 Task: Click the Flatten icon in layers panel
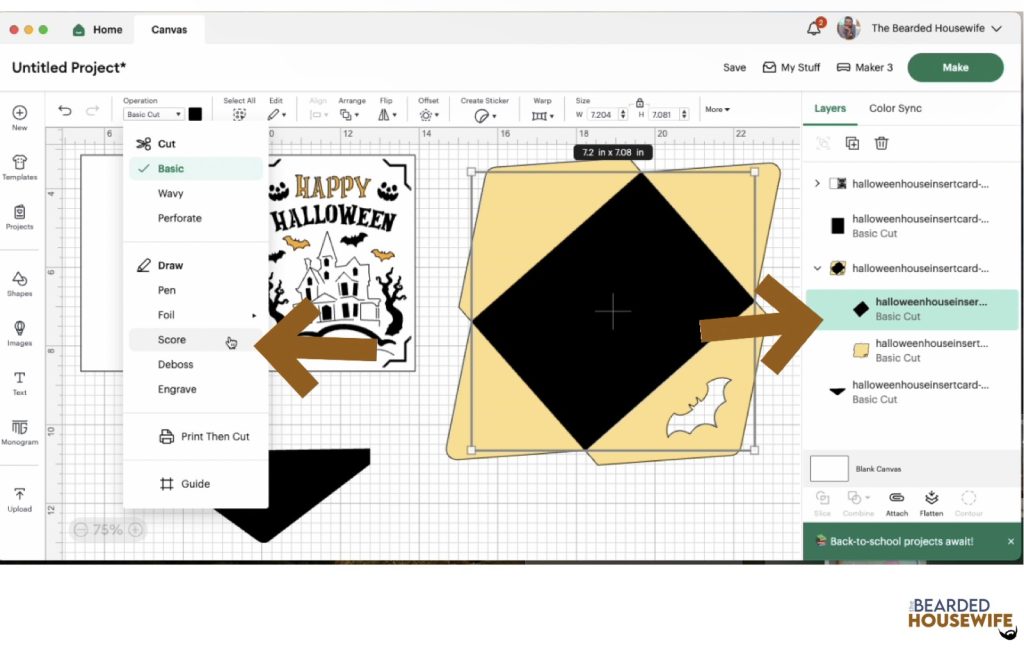click(x=931, y=505)
